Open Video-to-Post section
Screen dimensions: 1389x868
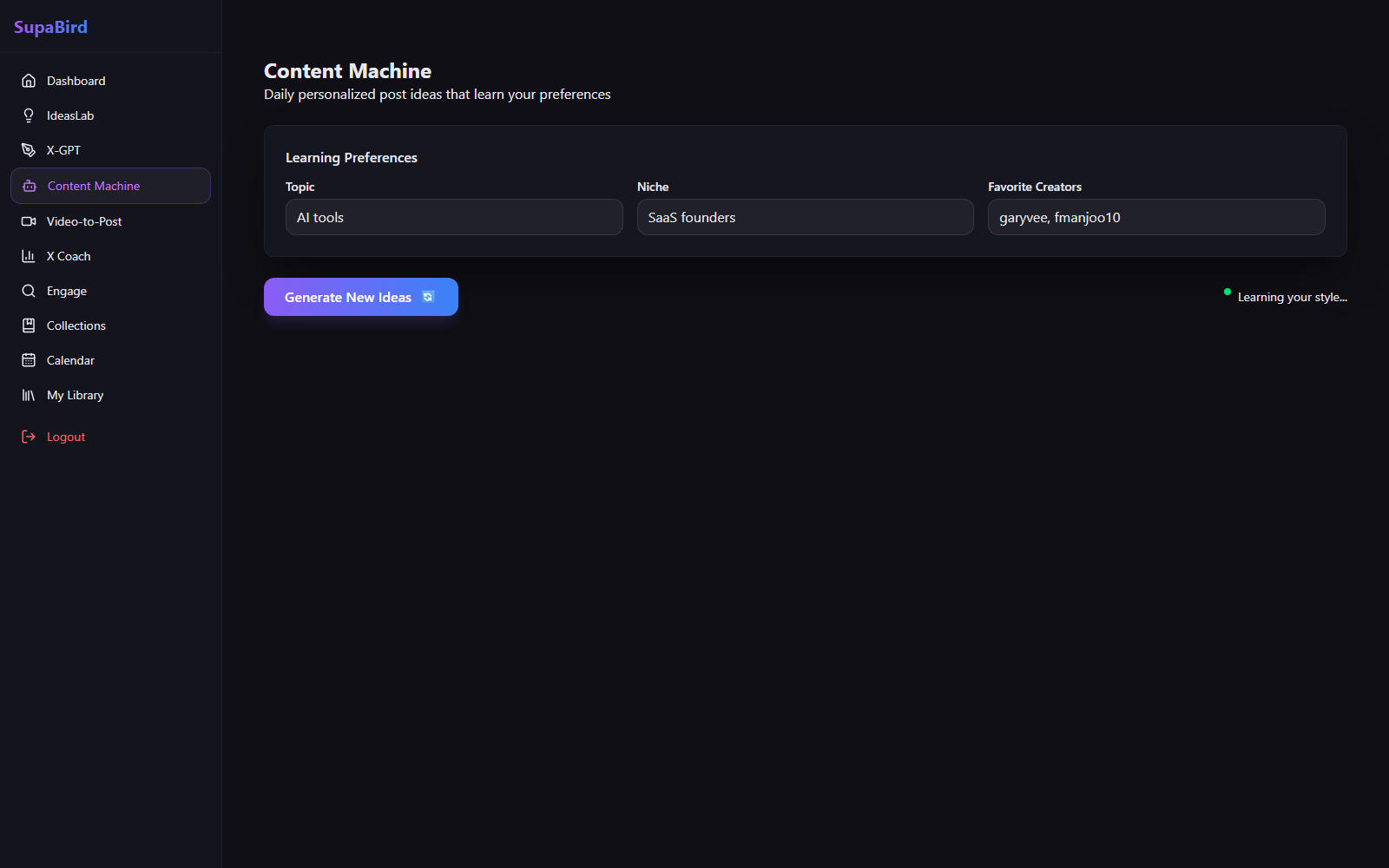[x=110, y=221]
